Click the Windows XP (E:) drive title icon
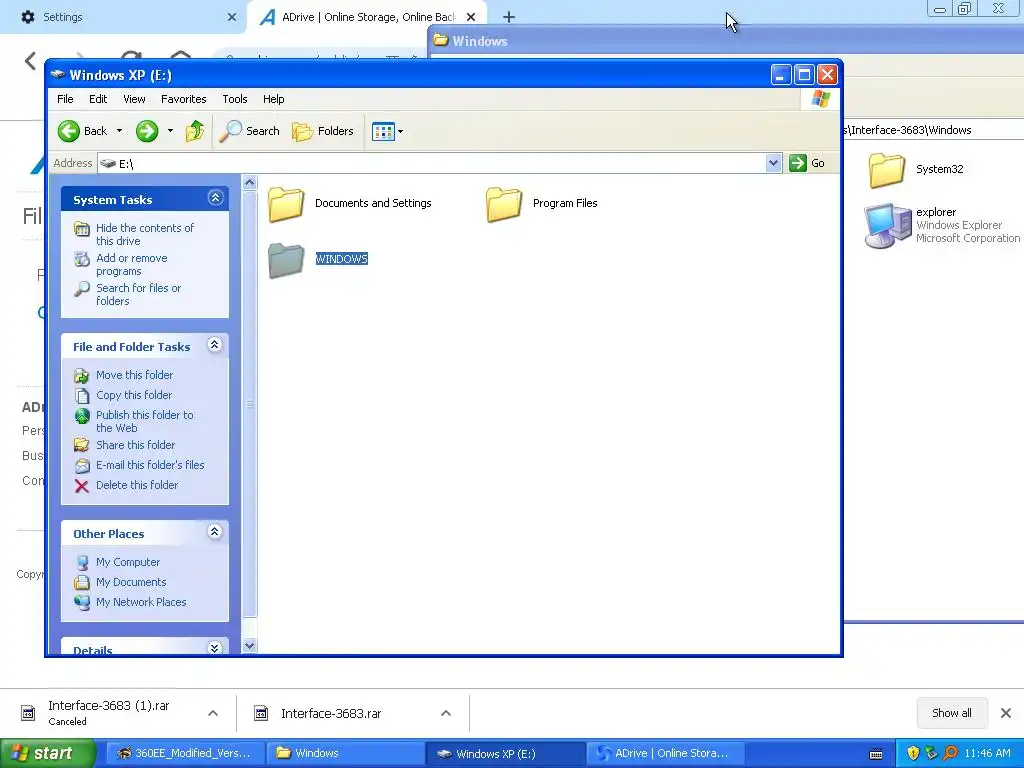Screen dimensions: 1024x768 click(57, 74)
